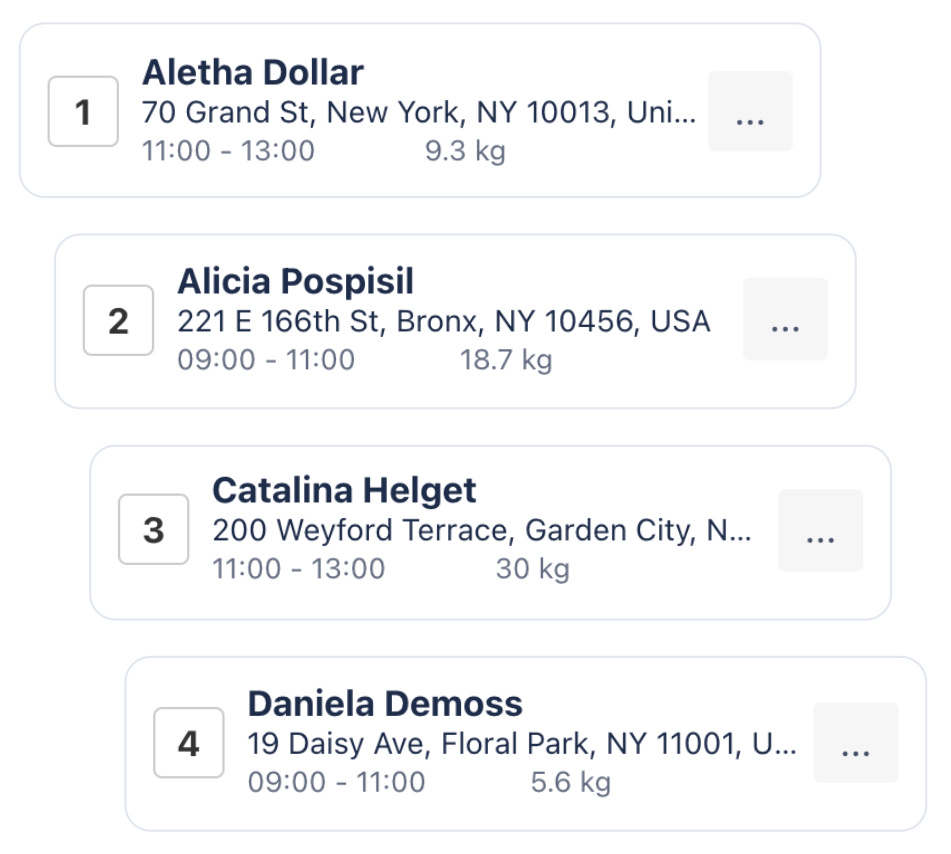Open the options menu for Aletha Dollar
This screenshot has width=951, height=854.
[751, 111]
